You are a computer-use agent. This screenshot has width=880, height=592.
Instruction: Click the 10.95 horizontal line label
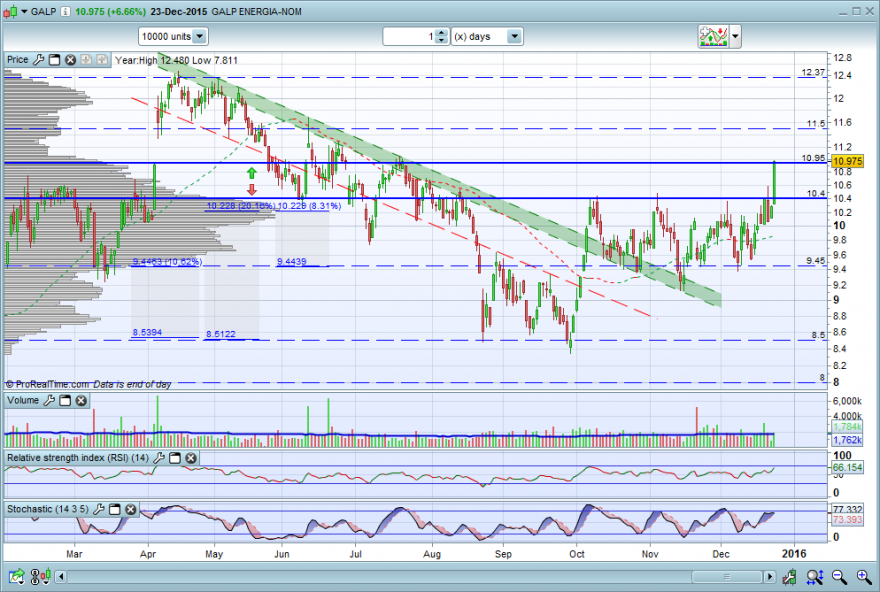(813, 158)
